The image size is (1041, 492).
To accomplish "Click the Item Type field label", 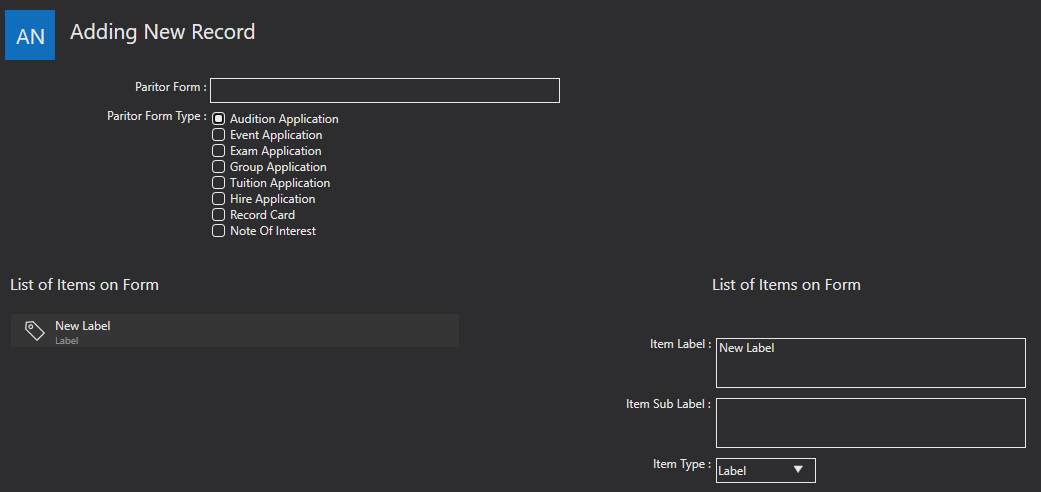I will 682,464.
